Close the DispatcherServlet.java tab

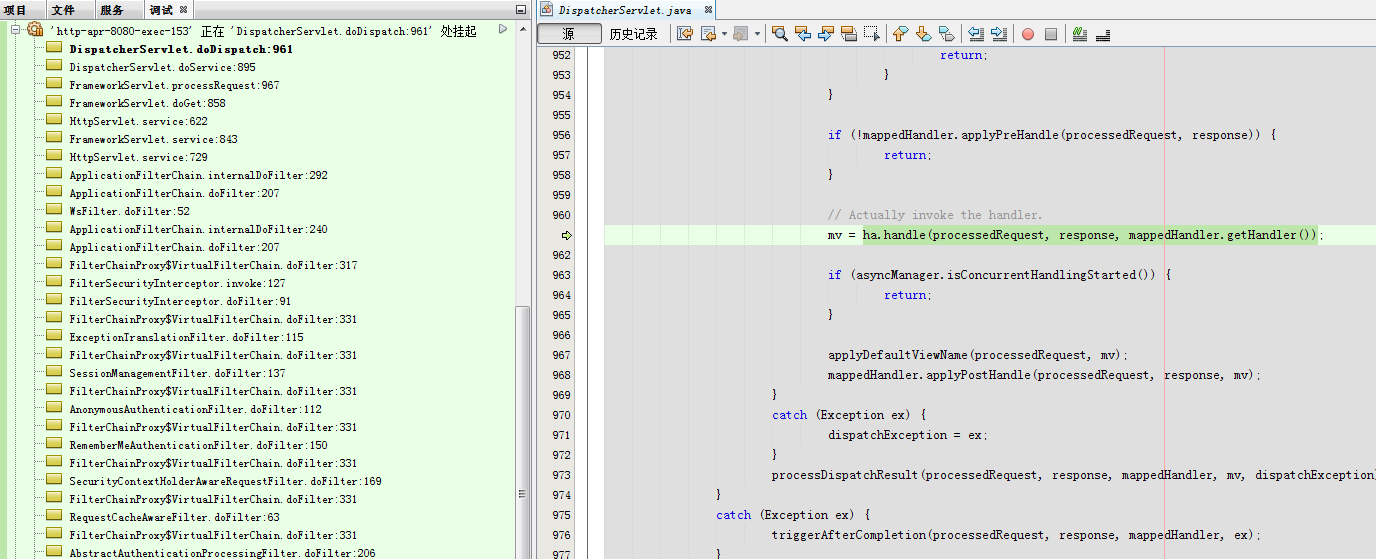708,10
